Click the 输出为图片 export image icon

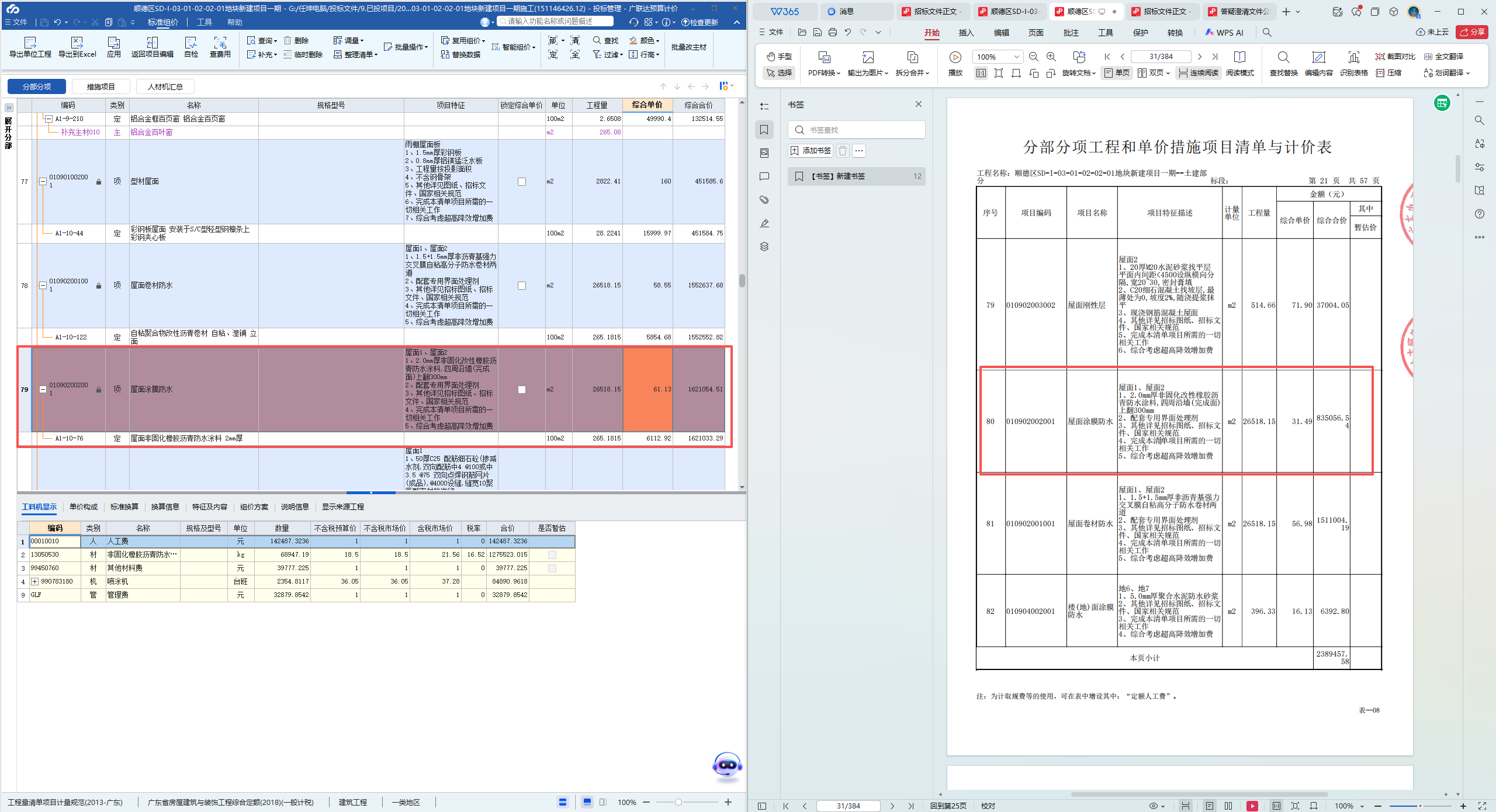click(868, 57)
